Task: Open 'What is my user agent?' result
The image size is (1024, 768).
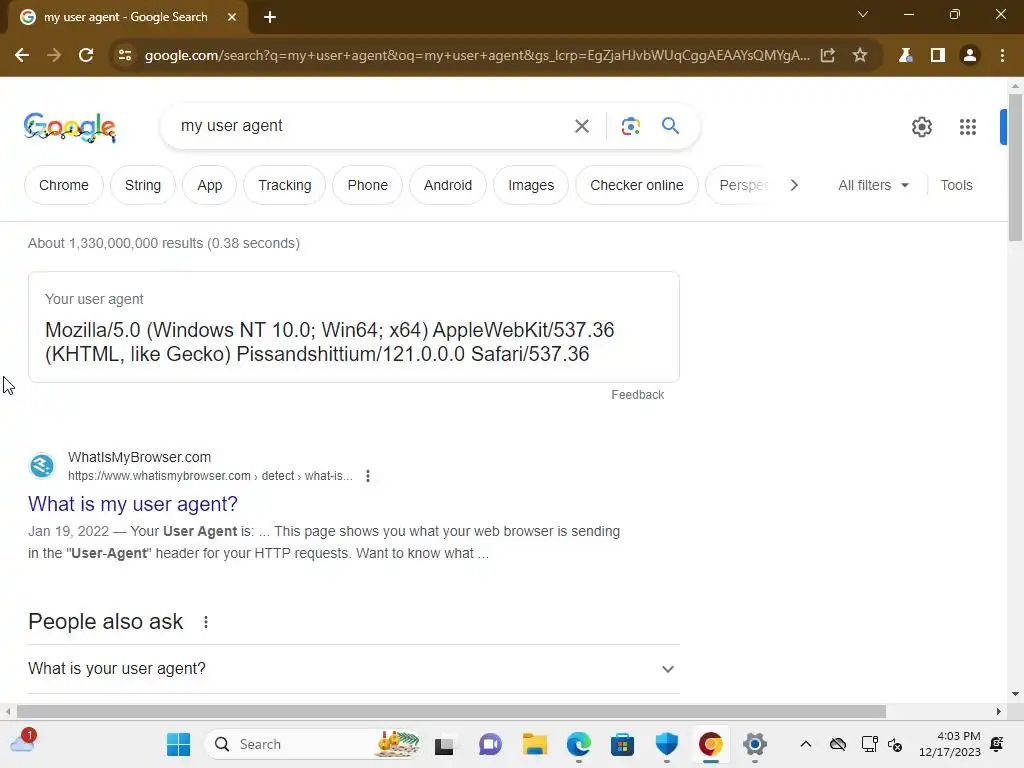Action: click(x=133, y=504)
